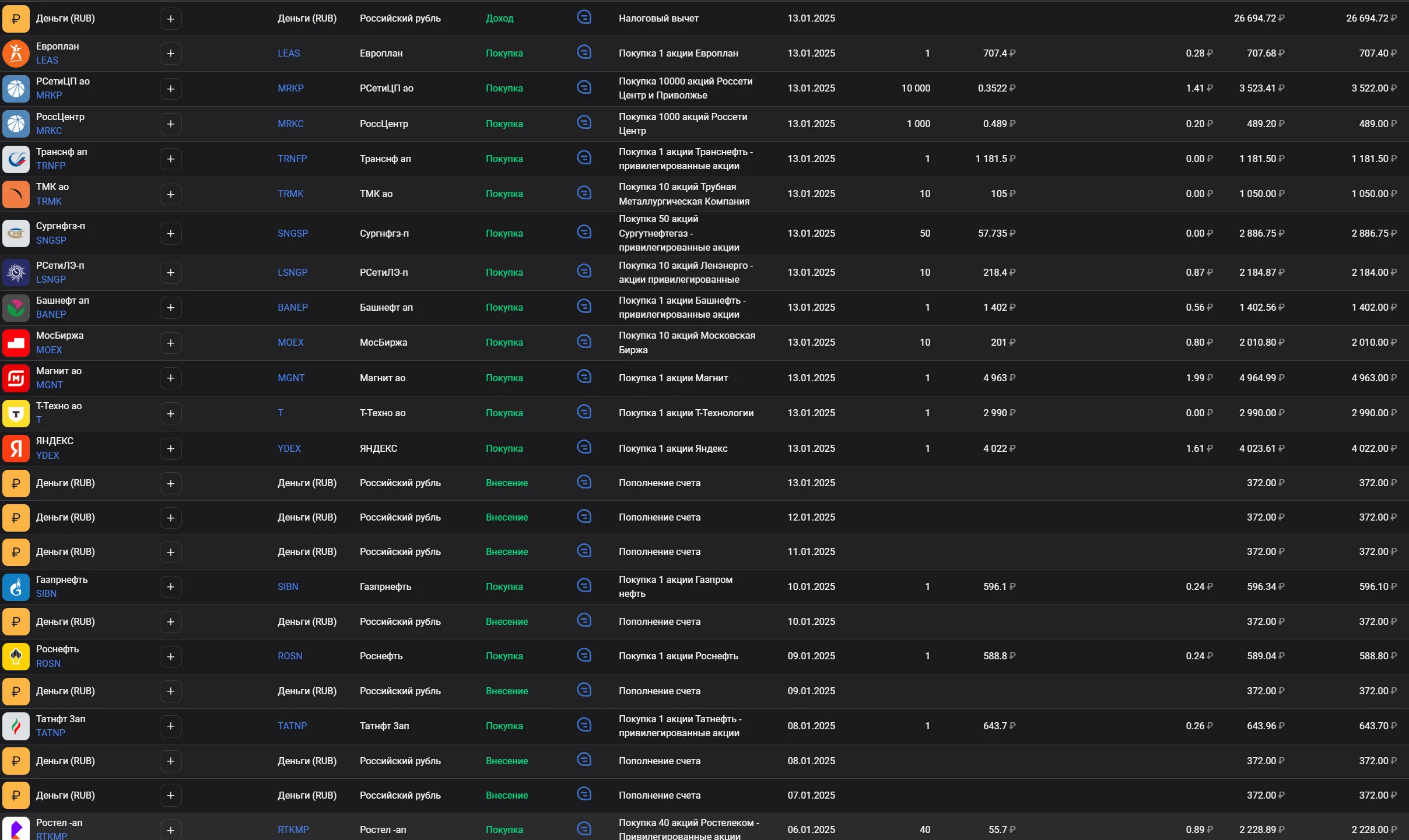Click the Магнит ао red logo icon
Image resolution: width=1409 pixels, height=840 pixels.
click(x=16, y=378)
